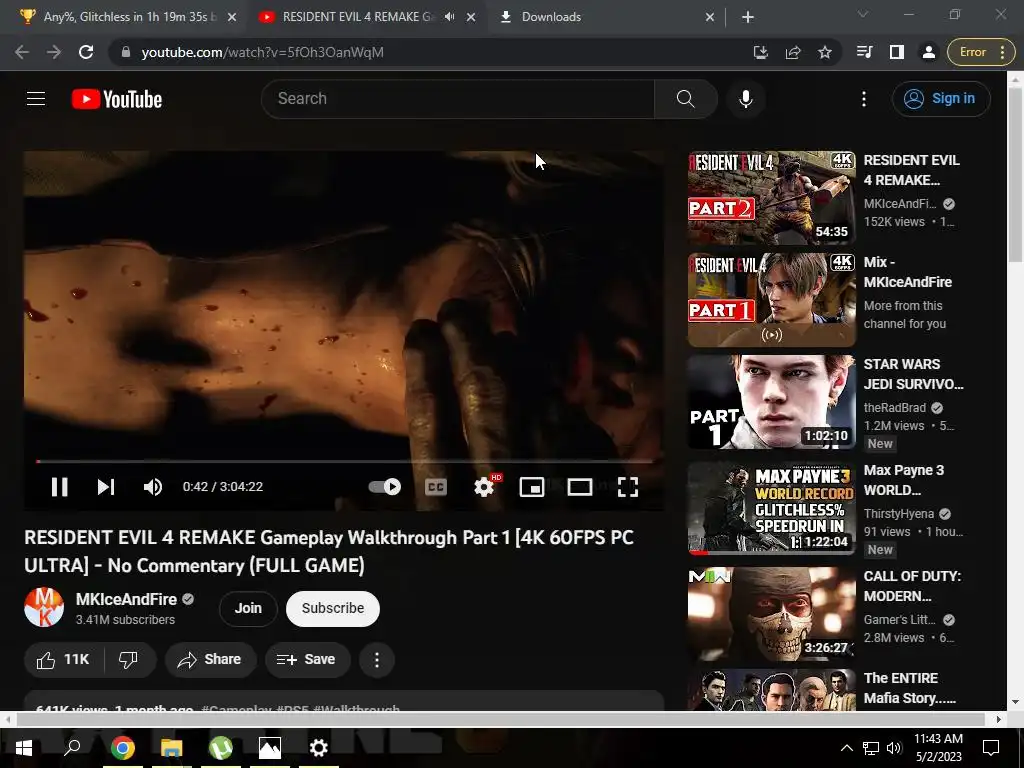
Task: Show hidden system tray icons
Action: [846, 748]
